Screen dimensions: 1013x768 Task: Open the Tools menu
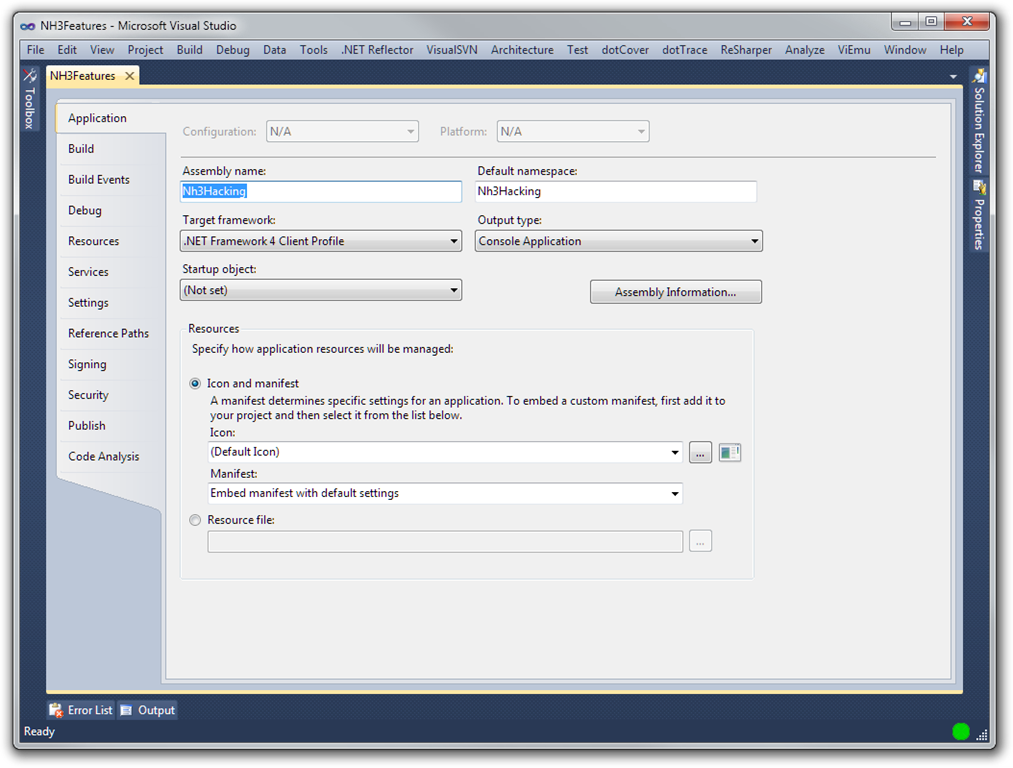[314, 50]
